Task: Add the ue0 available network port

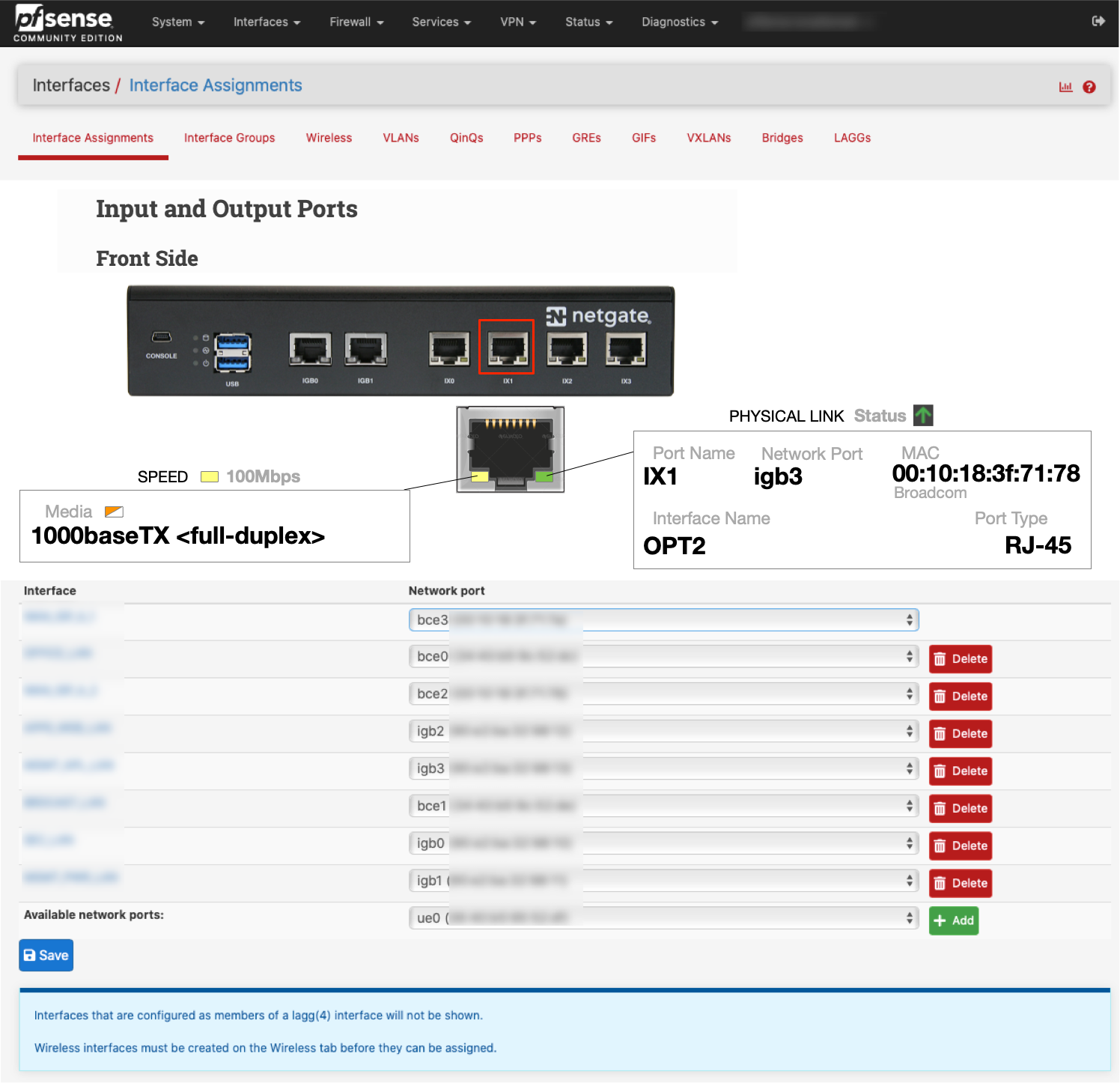Action: [x=954, y=921]
